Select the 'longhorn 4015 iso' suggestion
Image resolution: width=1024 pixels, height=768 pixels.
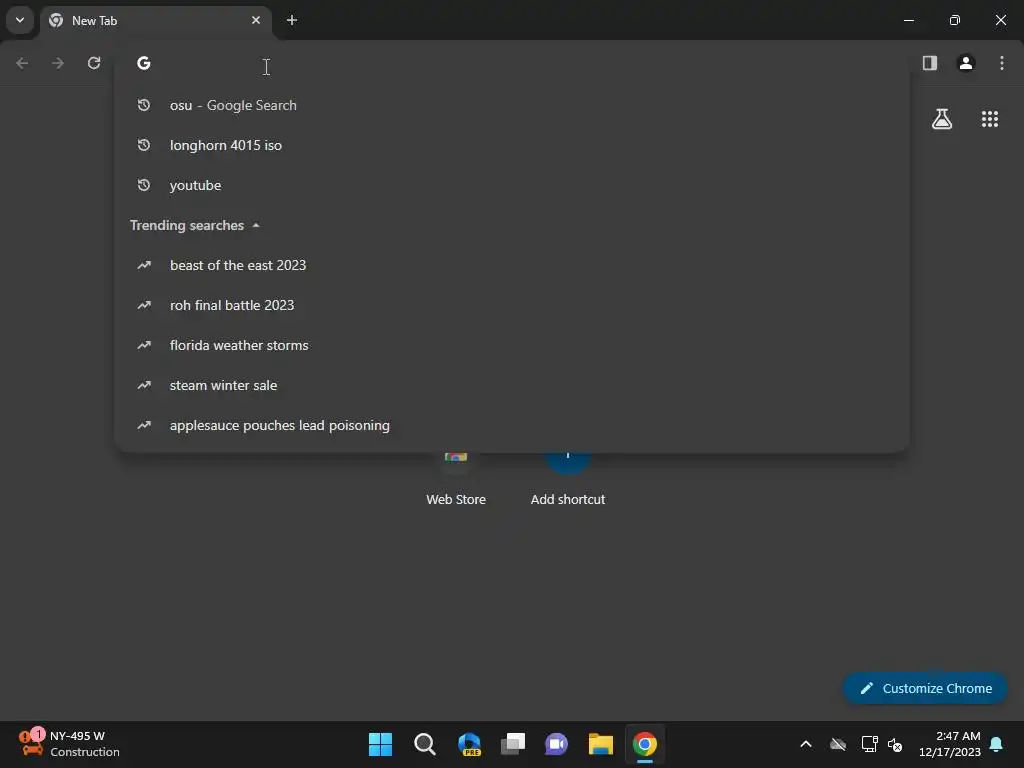point(511,145)
